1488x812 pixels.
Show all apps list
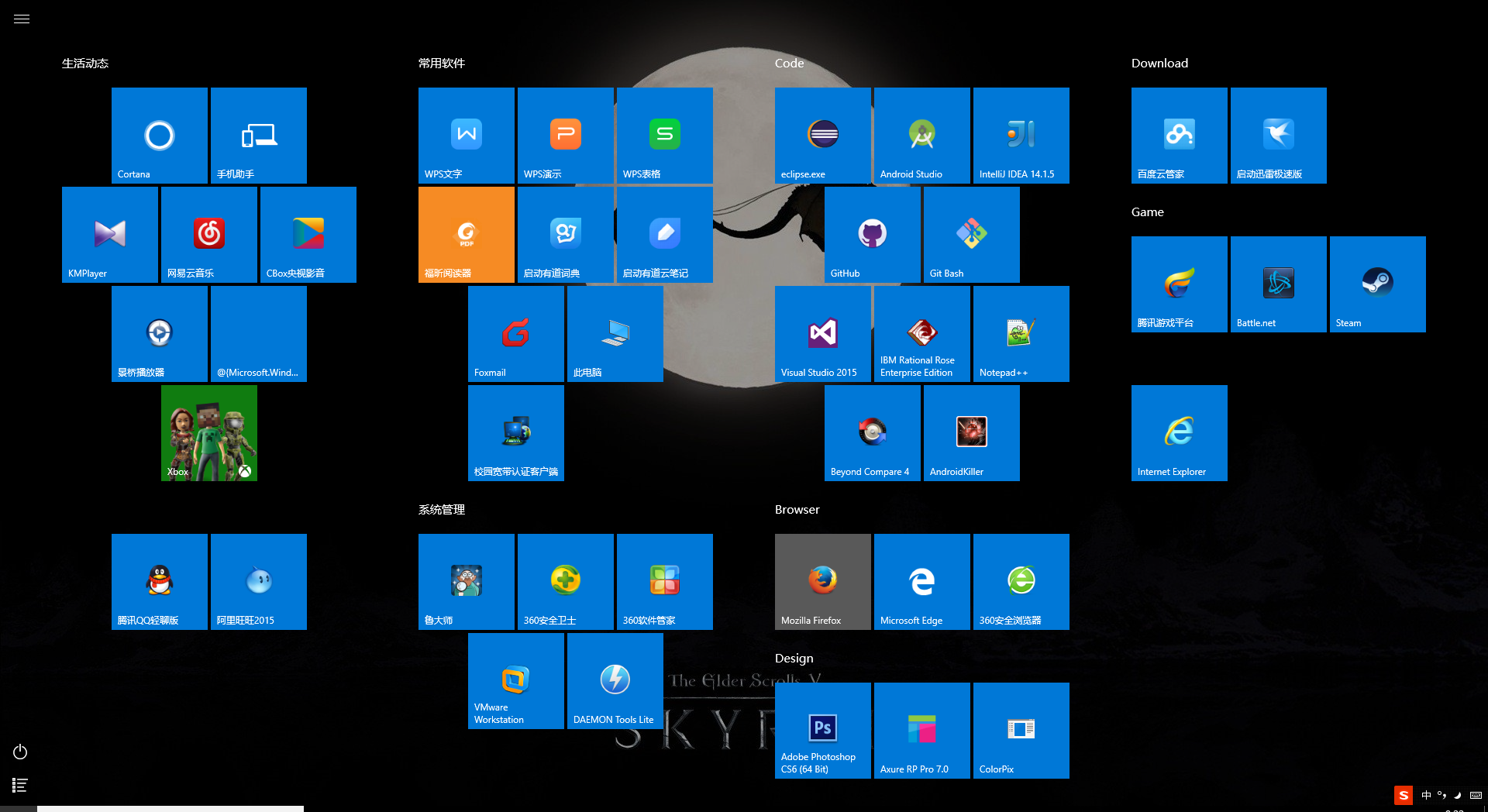[20, 785]
